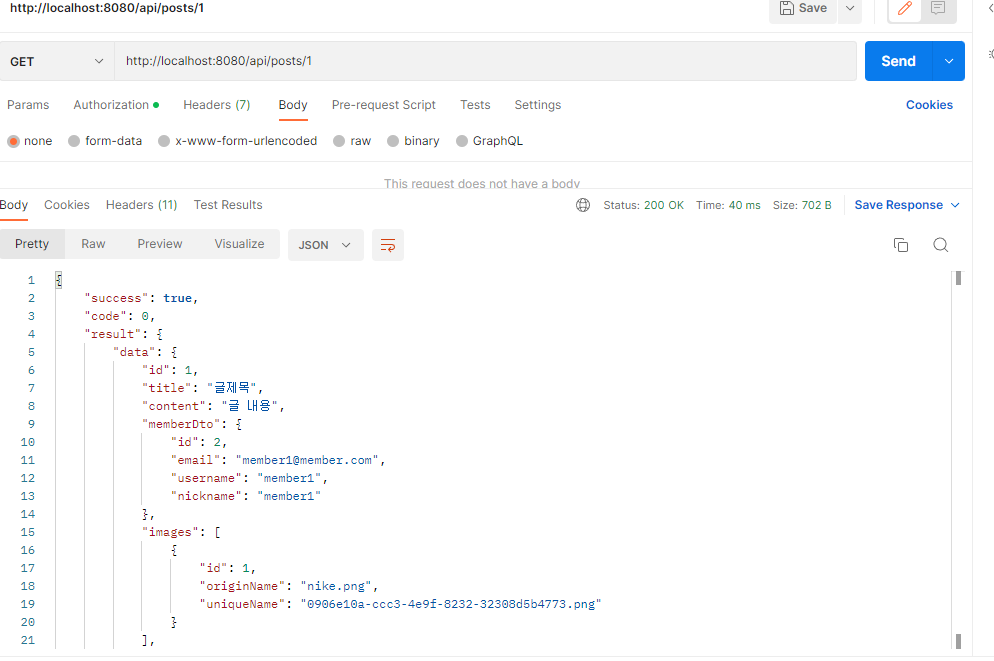Select x-www-form-urlencoded radio button

(164, 141)
